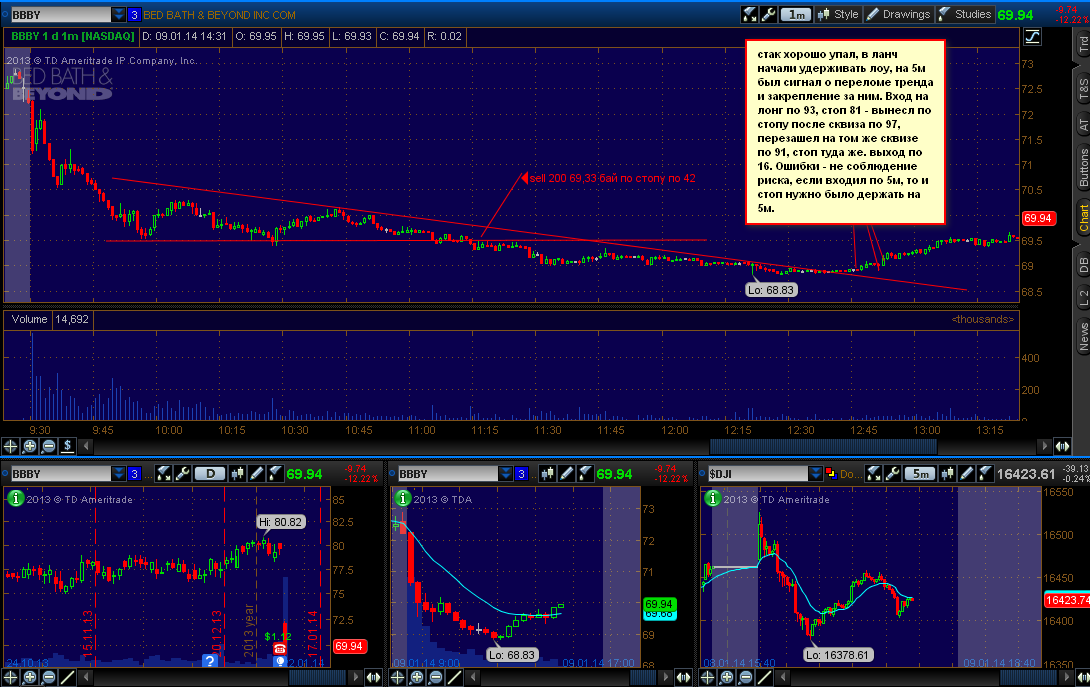Open the Trd side tab
The height and width of the screenshot is (687, 1090).
point(1082,45)
